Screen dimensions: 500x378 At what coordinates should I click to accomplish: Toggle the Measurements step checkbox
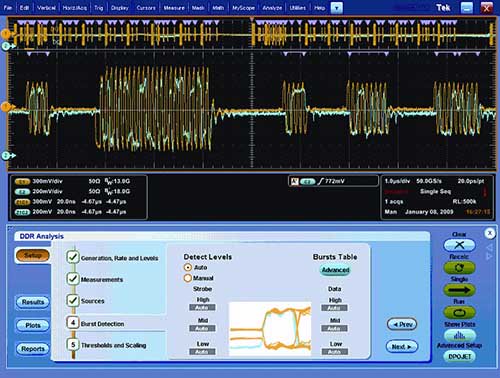coord(73,279)
